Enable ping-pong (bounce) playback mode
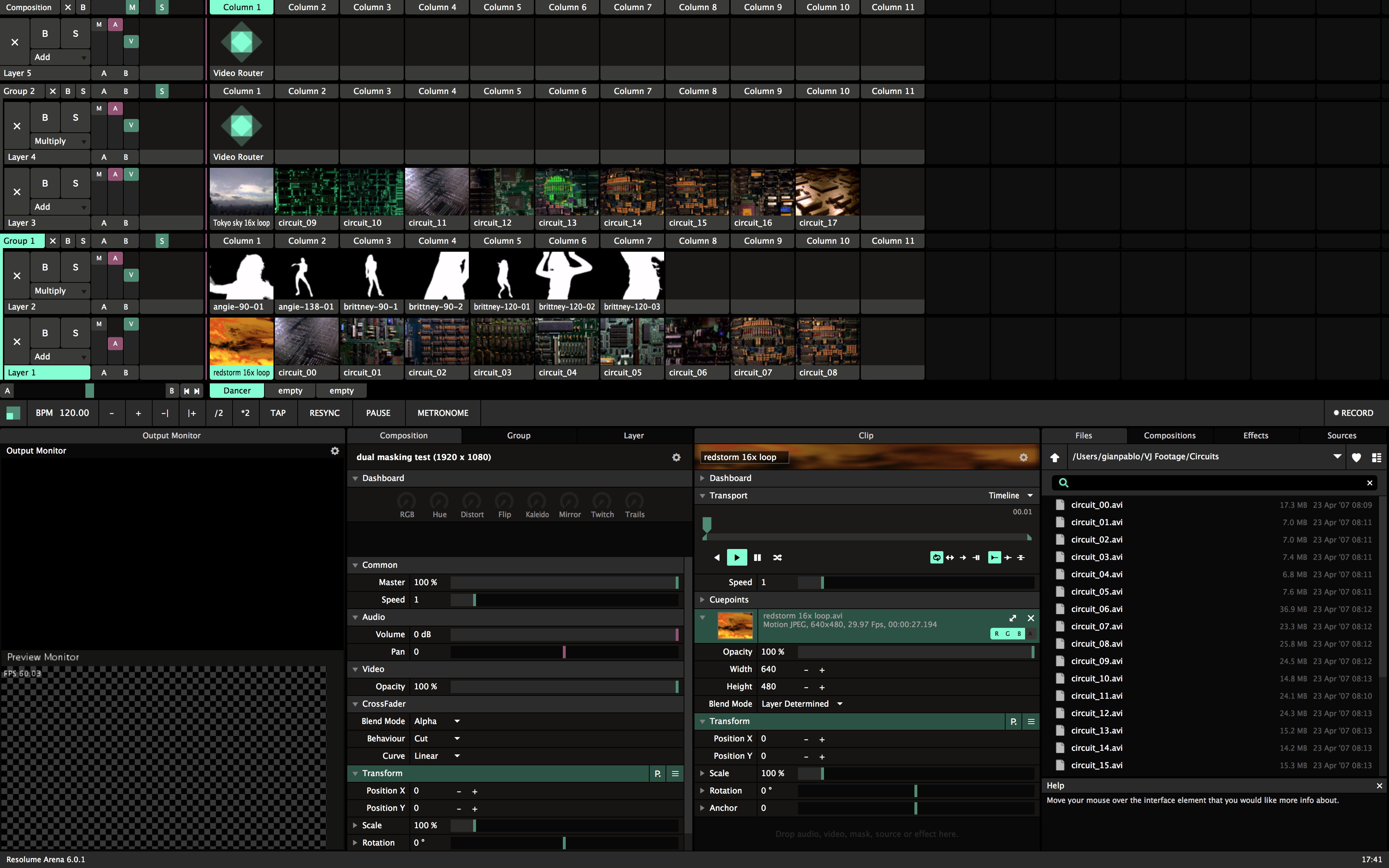This screenshot has height=868, width=1389. 950,557
